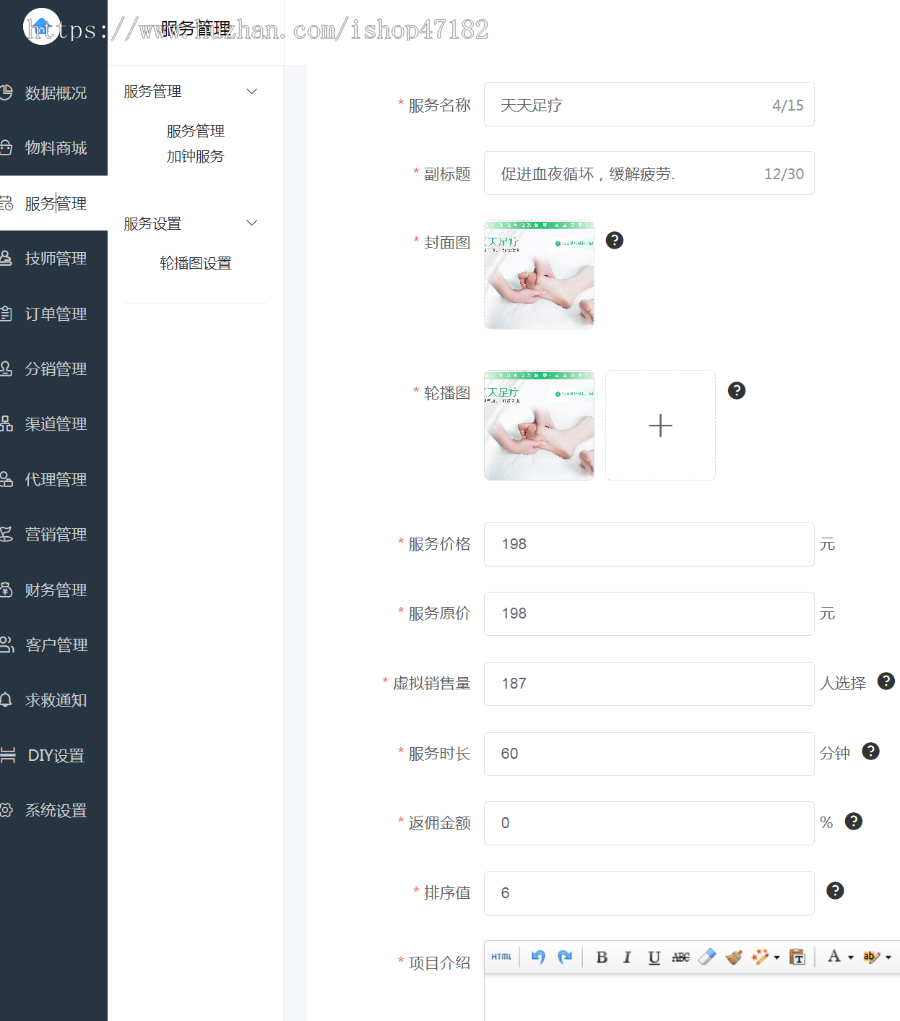Switch editor to HTML source mode
Image resolution: width=900 pixels, height=1021 pixels.
coord(501,957)
